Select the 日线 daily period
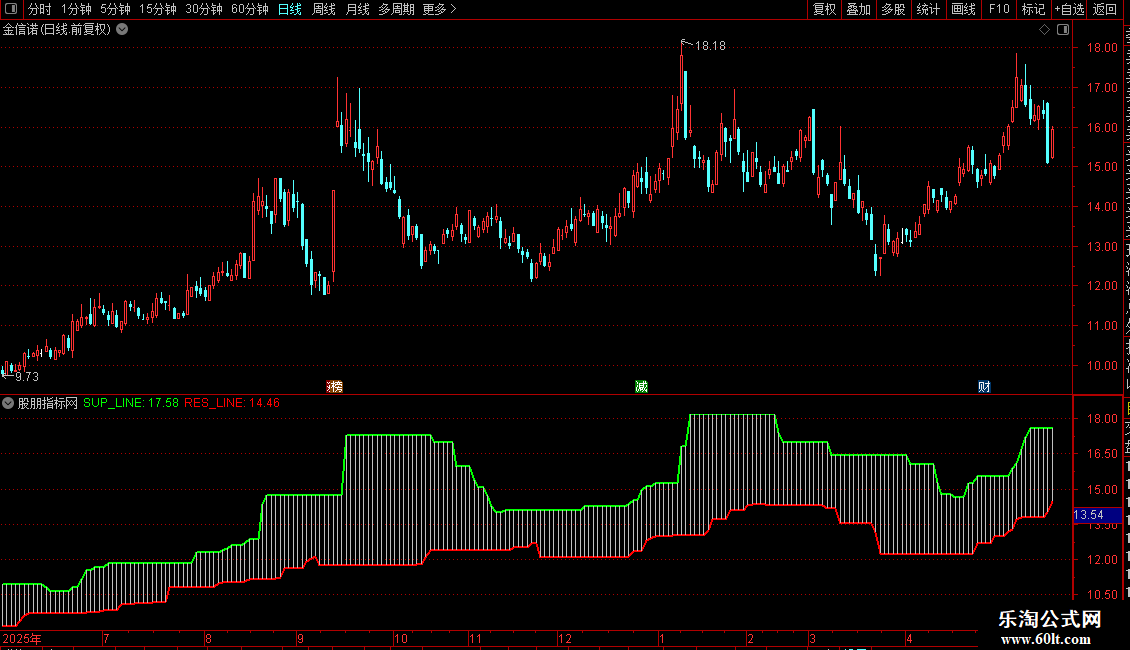This screenshot has height=650, width=1130. [x=290, y=9]
